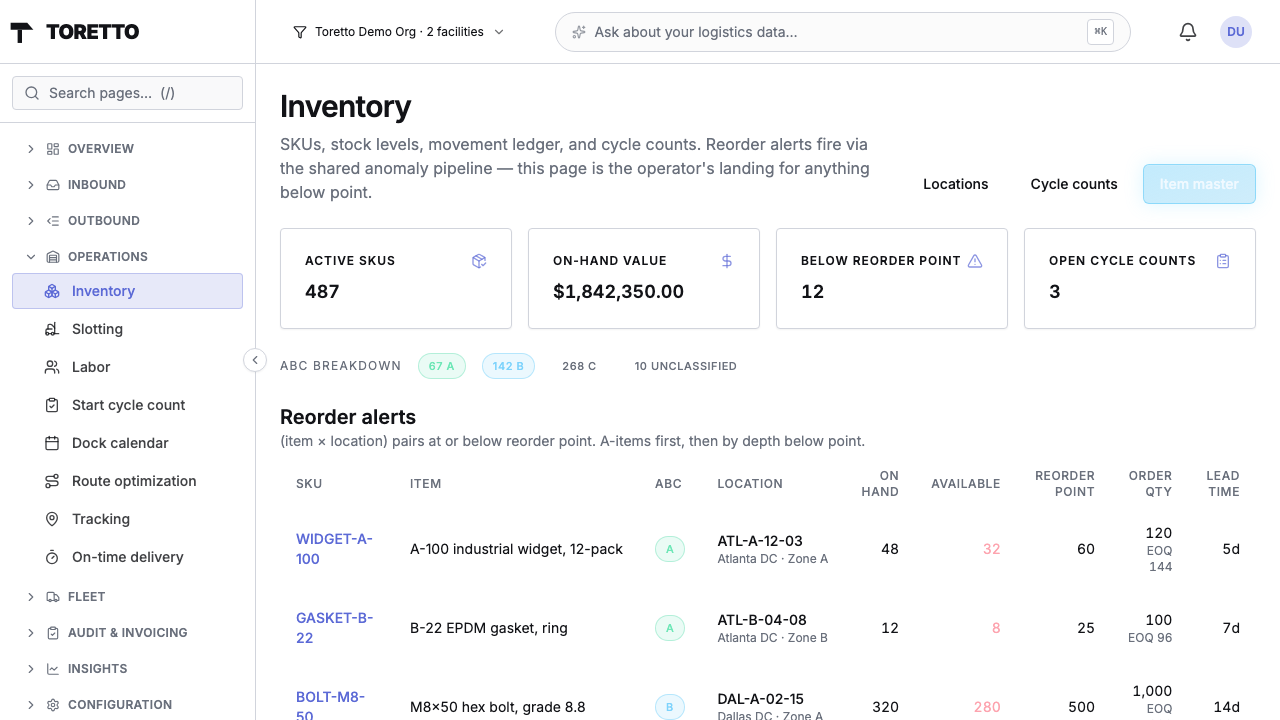This screenshot has width=1280, height=720.
Task: Open the GASKET-B-22 SKU link
Action: (x=334, y=628)
